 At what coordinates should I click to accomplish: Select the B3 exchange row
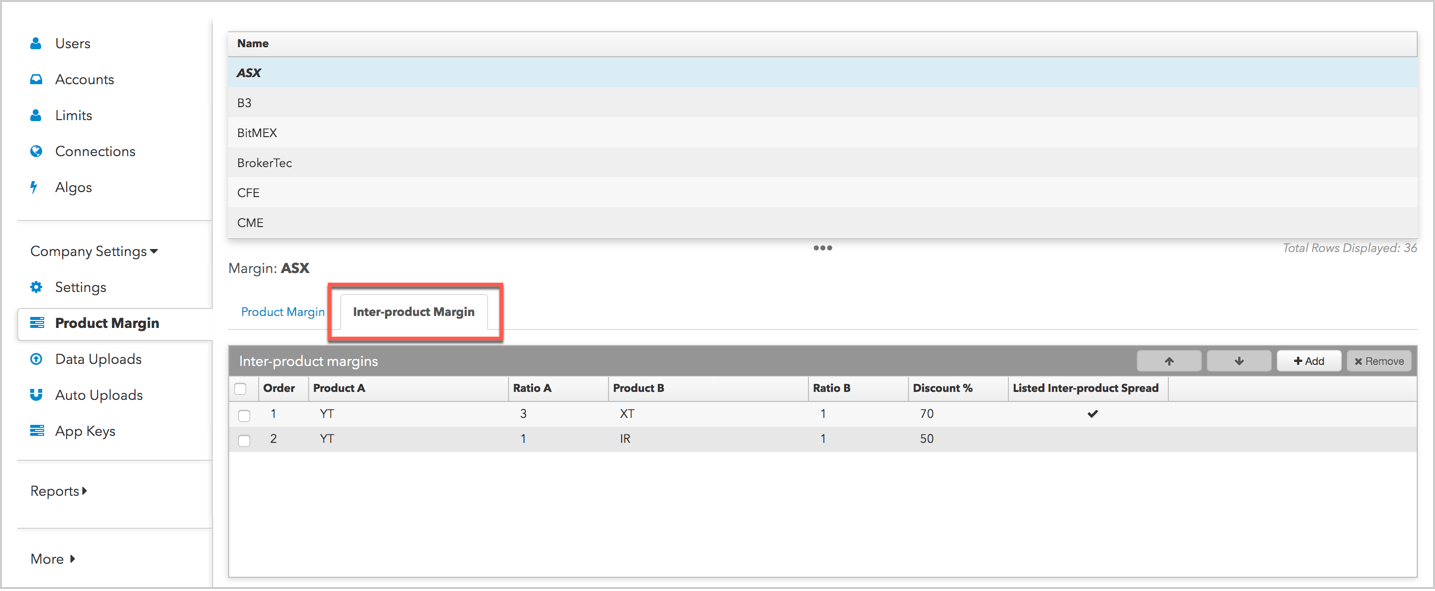click(823, 103)
